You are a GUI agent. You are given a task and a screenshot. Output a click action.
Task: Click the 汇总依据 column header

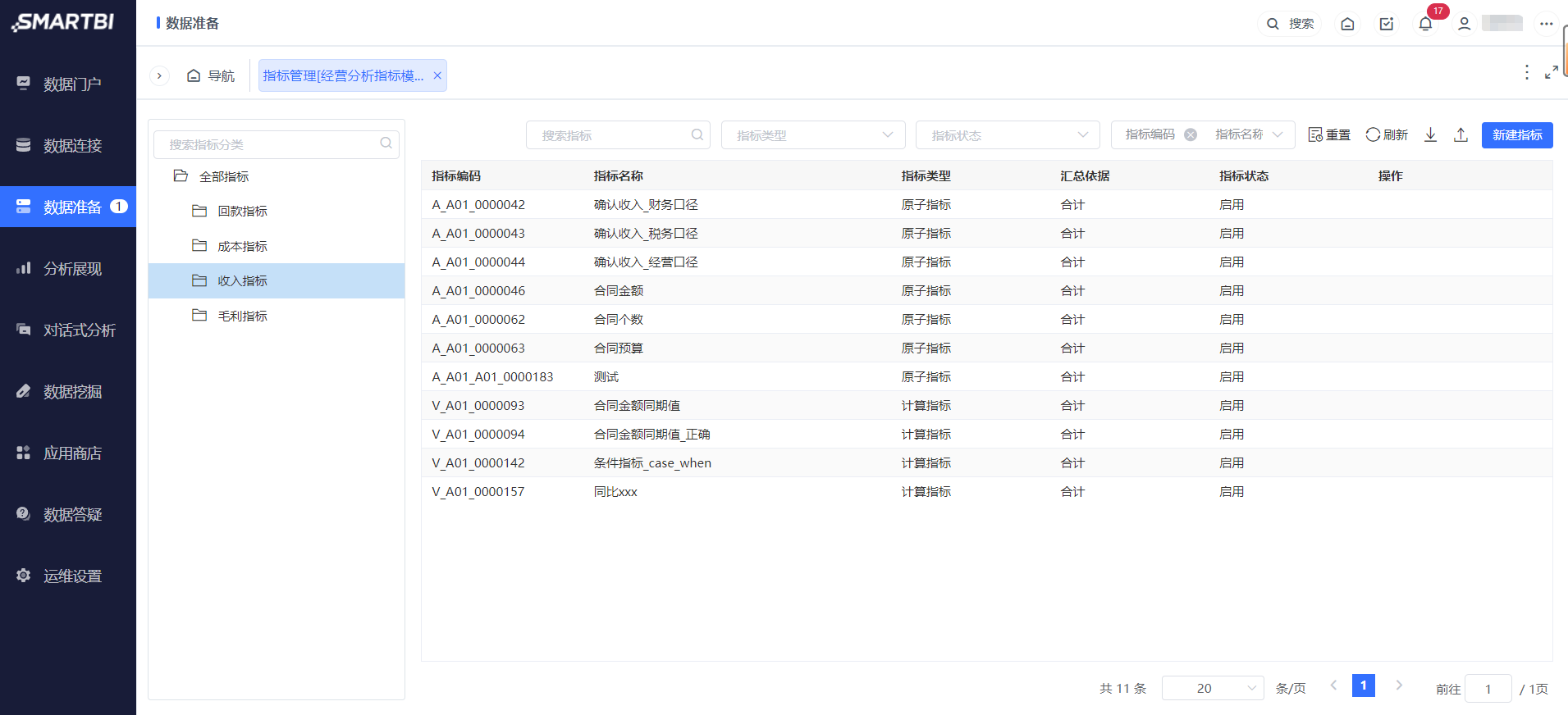tap(1085, 175)
